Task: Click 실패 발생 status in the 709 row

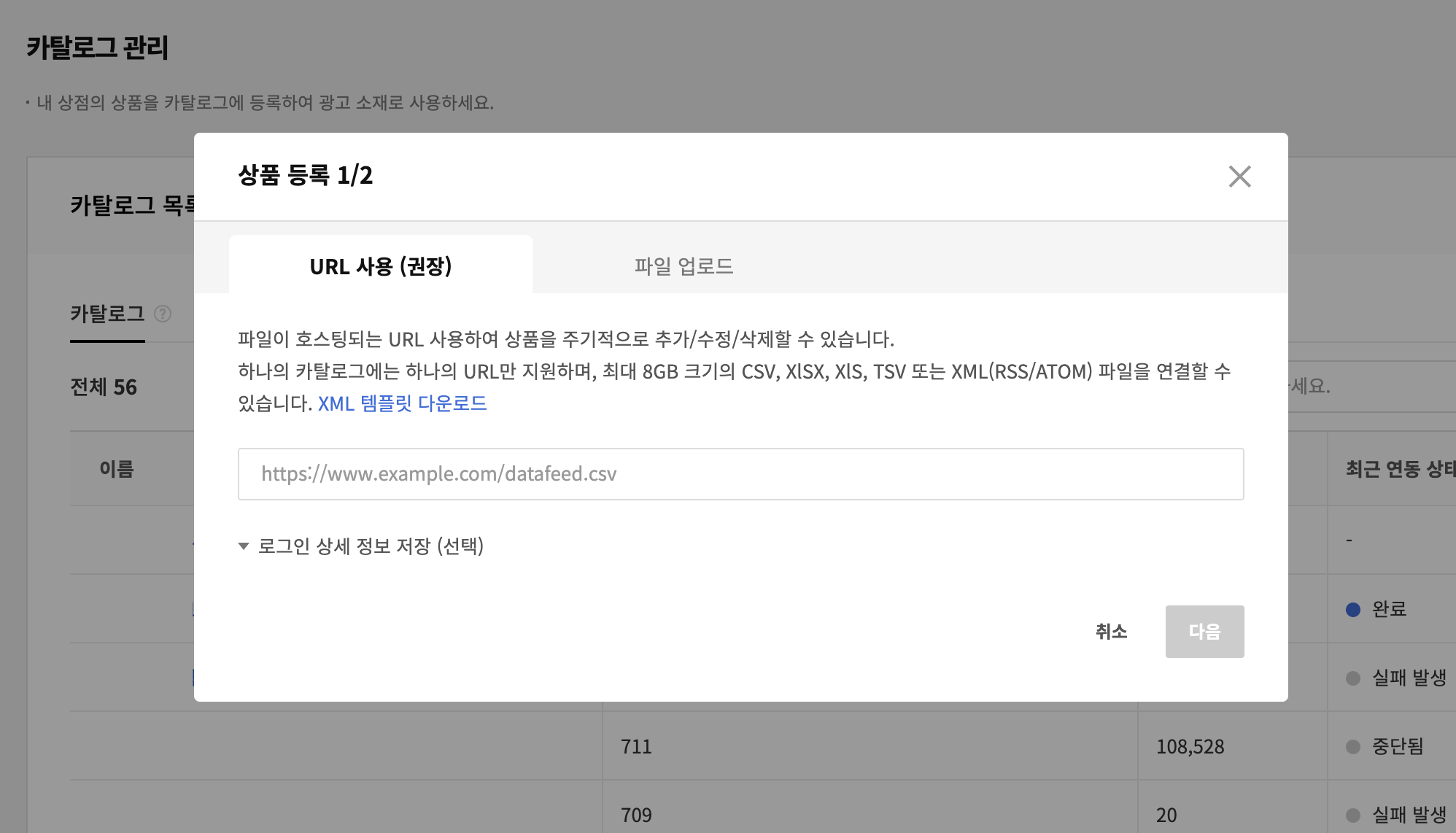Action: point(1409,815)
